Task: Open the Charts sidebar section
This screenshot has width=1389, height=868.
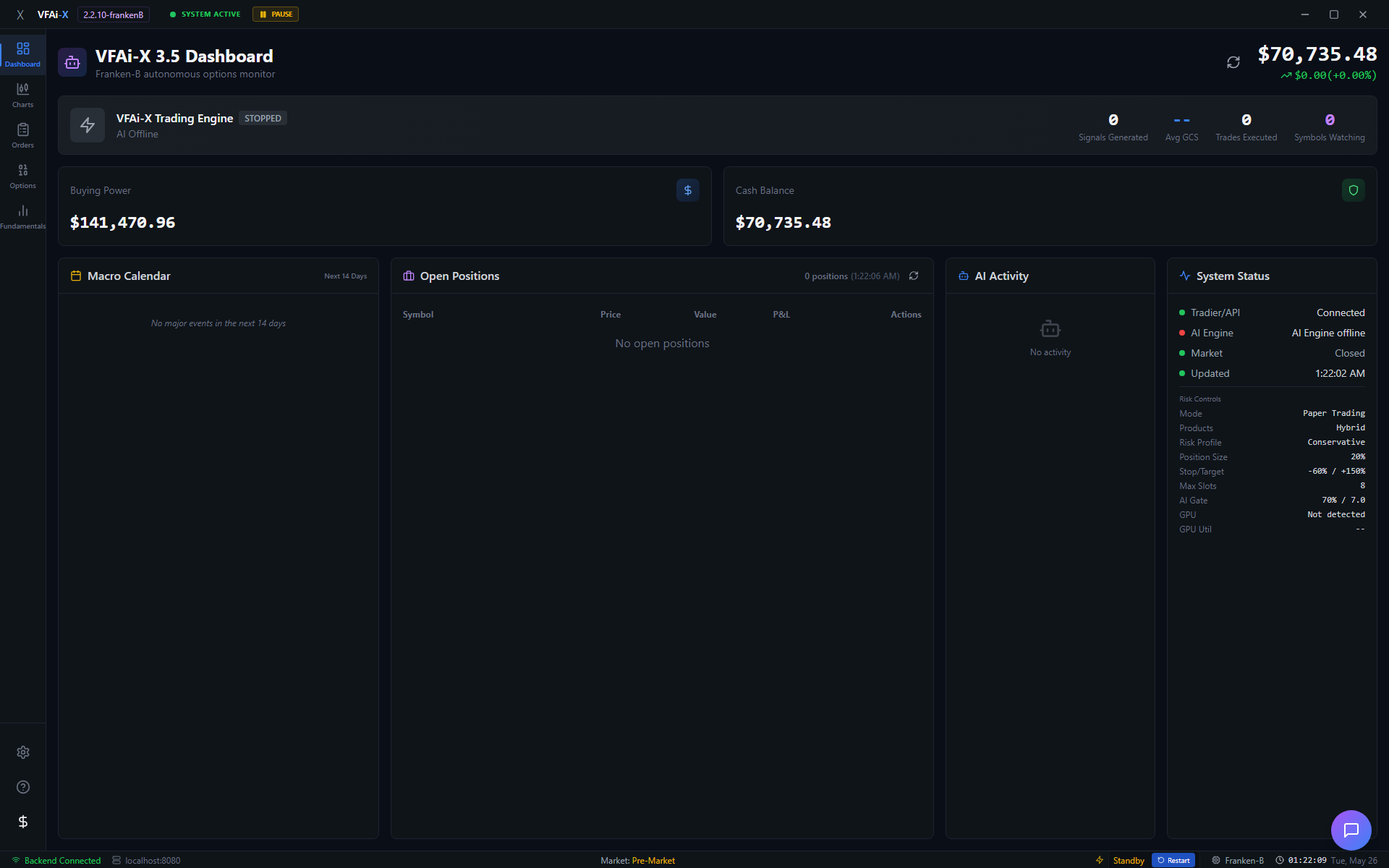Action: point(22,95)
